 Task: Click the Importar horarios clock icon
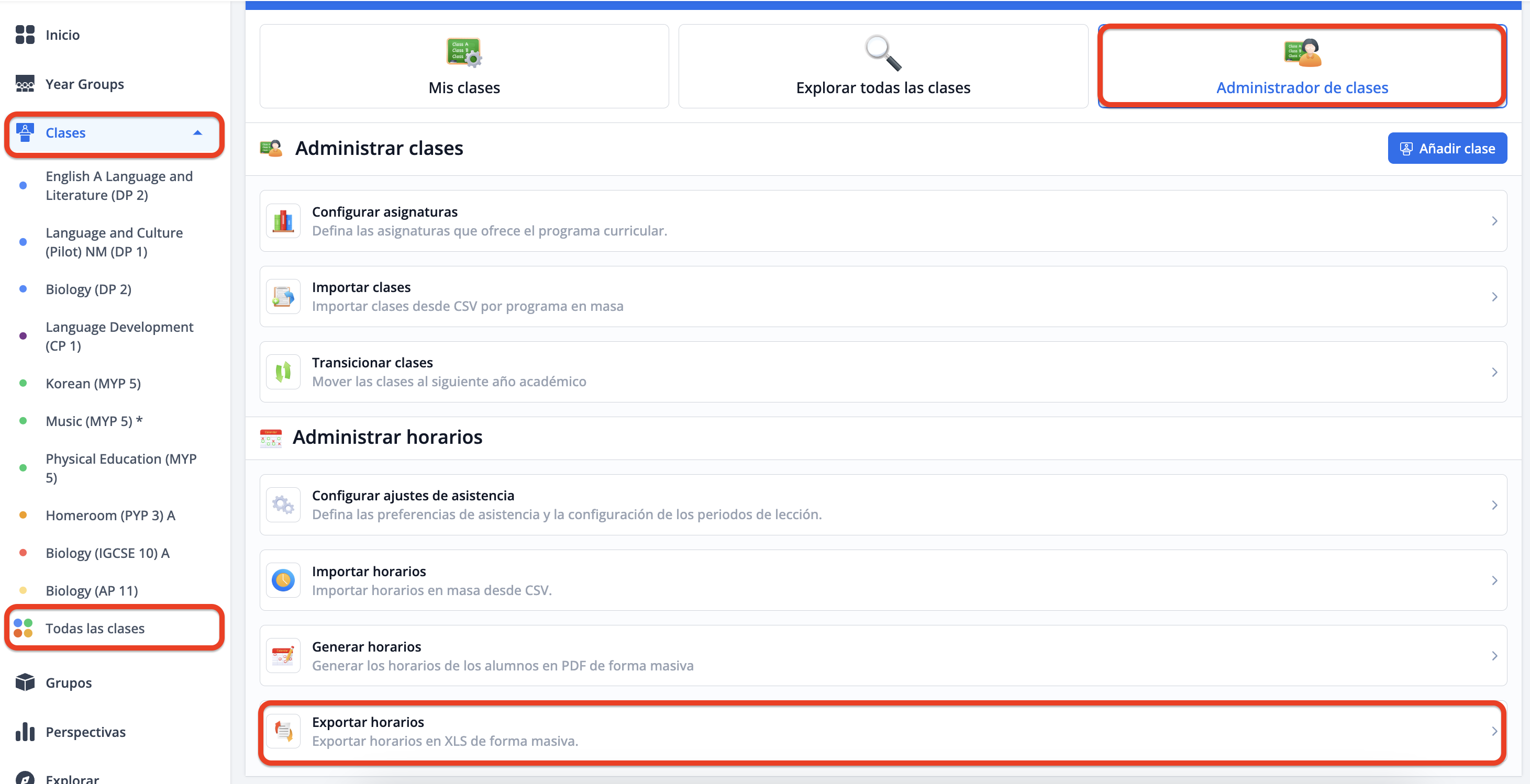point(283,580)
